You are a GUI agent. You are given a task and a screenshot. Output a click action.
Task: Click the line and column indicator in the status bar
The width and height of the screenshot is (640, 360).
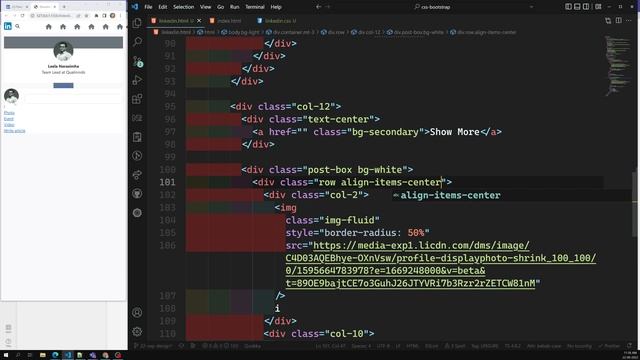pyautogui.click(x=331, y=346)
